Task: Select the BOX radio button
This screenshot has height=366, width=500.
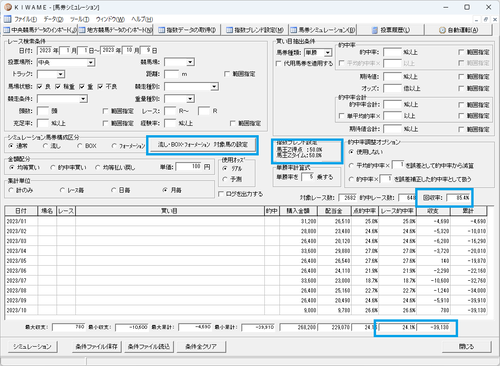Action: pyautogui.click(x=79, y=146)
